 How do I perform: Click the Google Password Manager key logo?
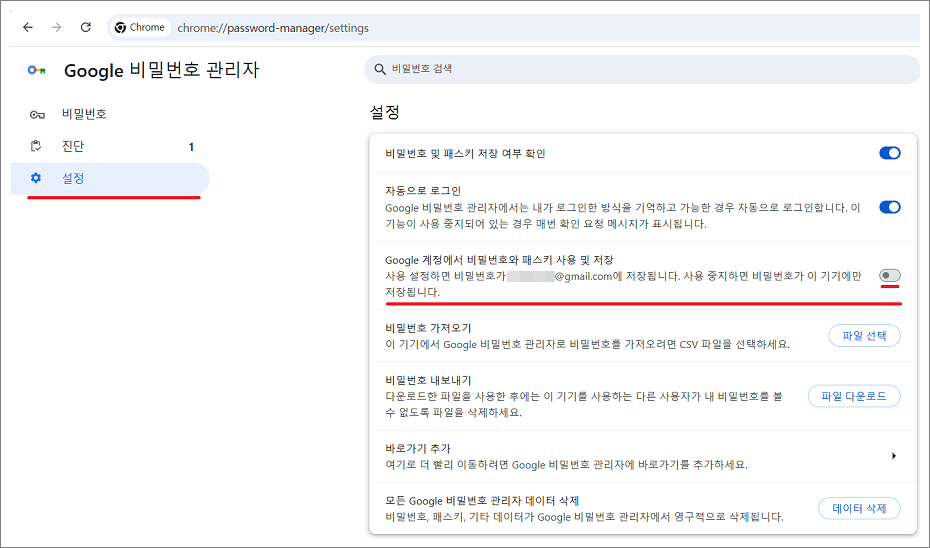click(37, 70)
